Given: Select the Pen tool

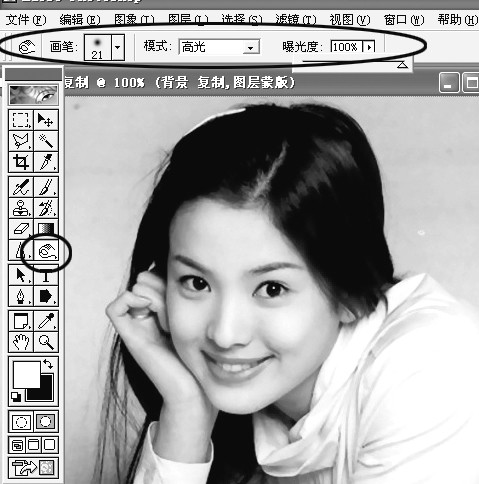Looking at the screenshot, I should [21, 296].
